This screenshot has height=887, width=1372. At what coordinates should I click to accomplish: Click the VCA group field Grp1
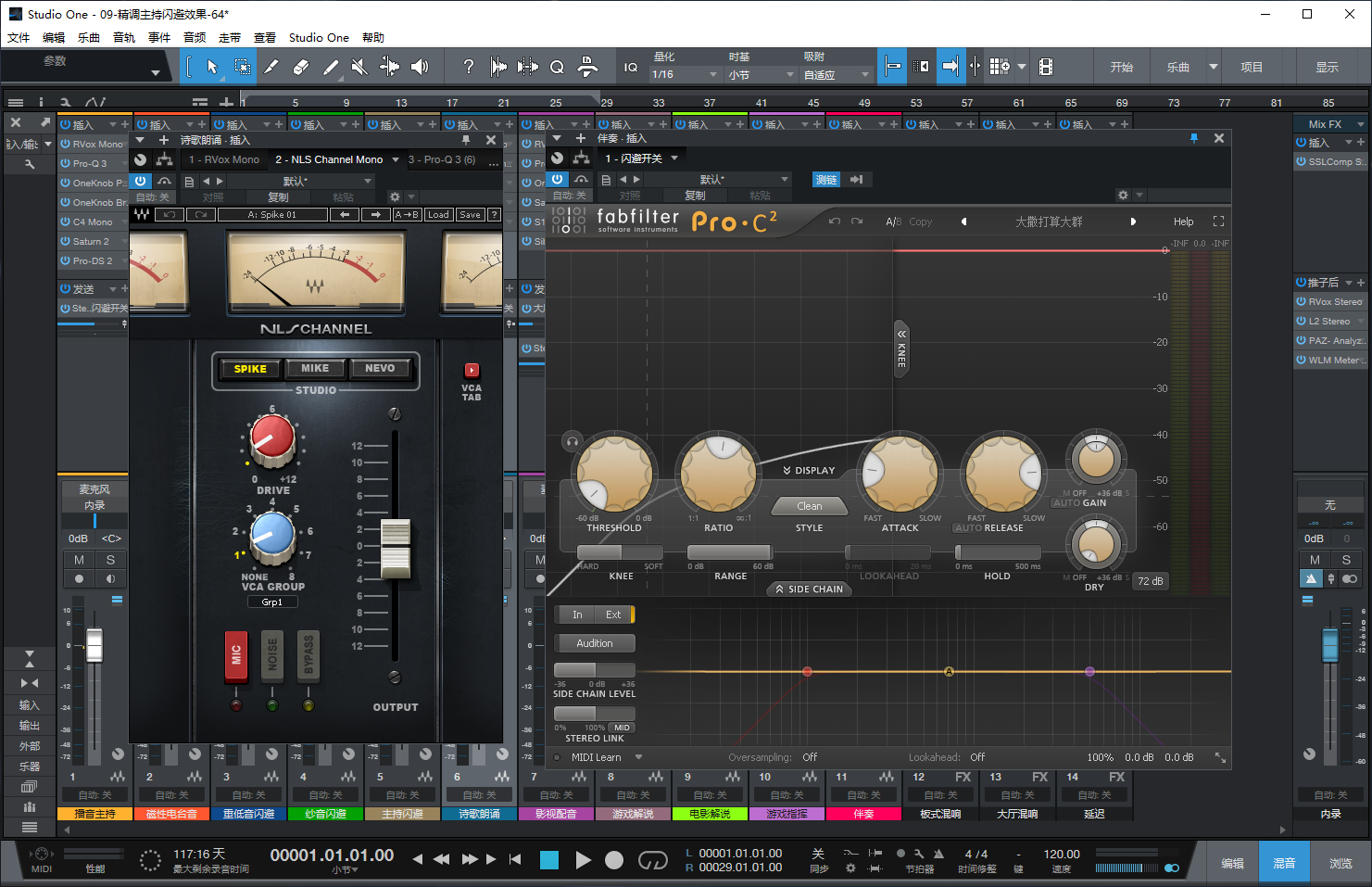point(272,602)
